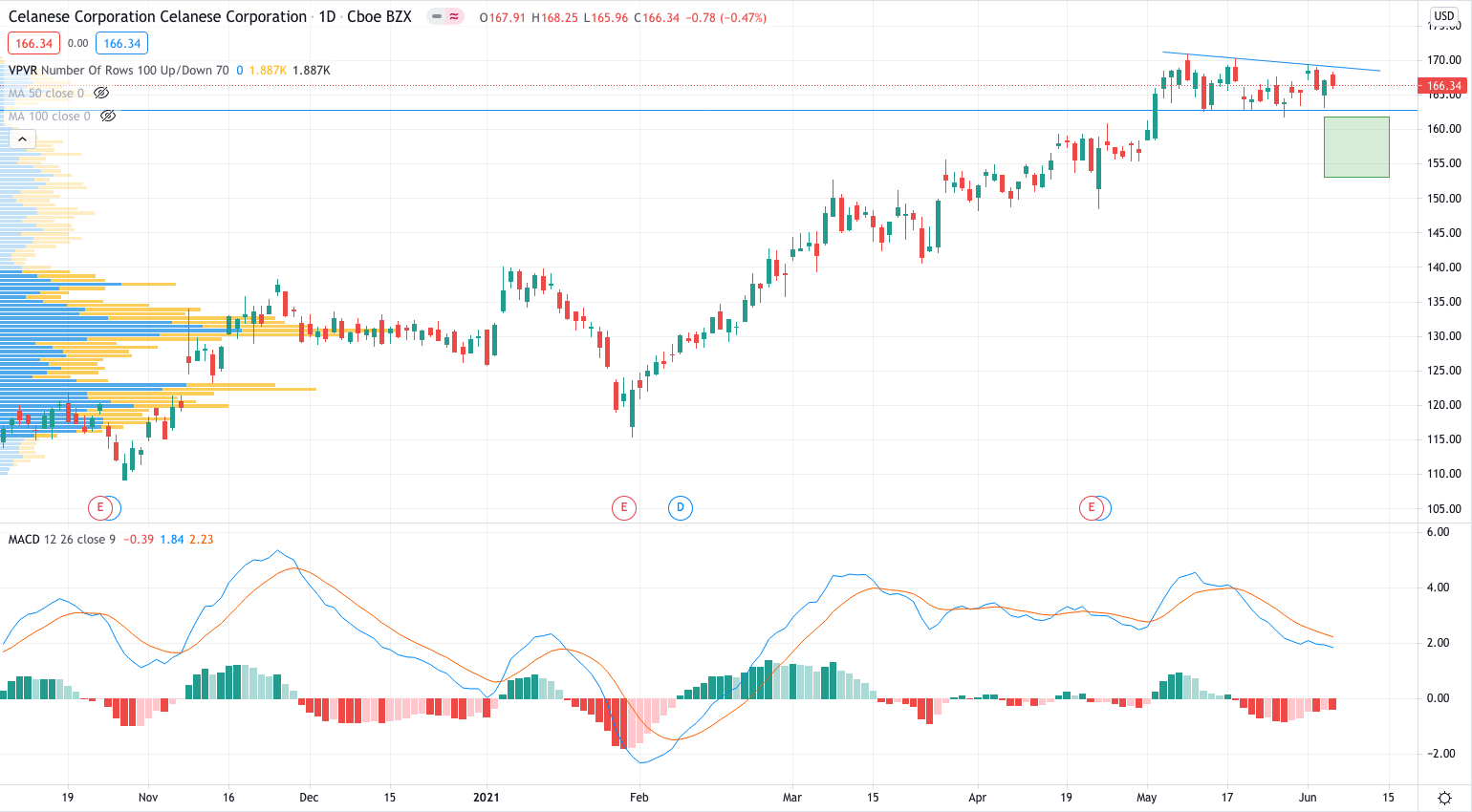The width and height of the screenshot is (1472, 812).
Task: Select the VPVR indicator legend label
Action: [119, 70]
